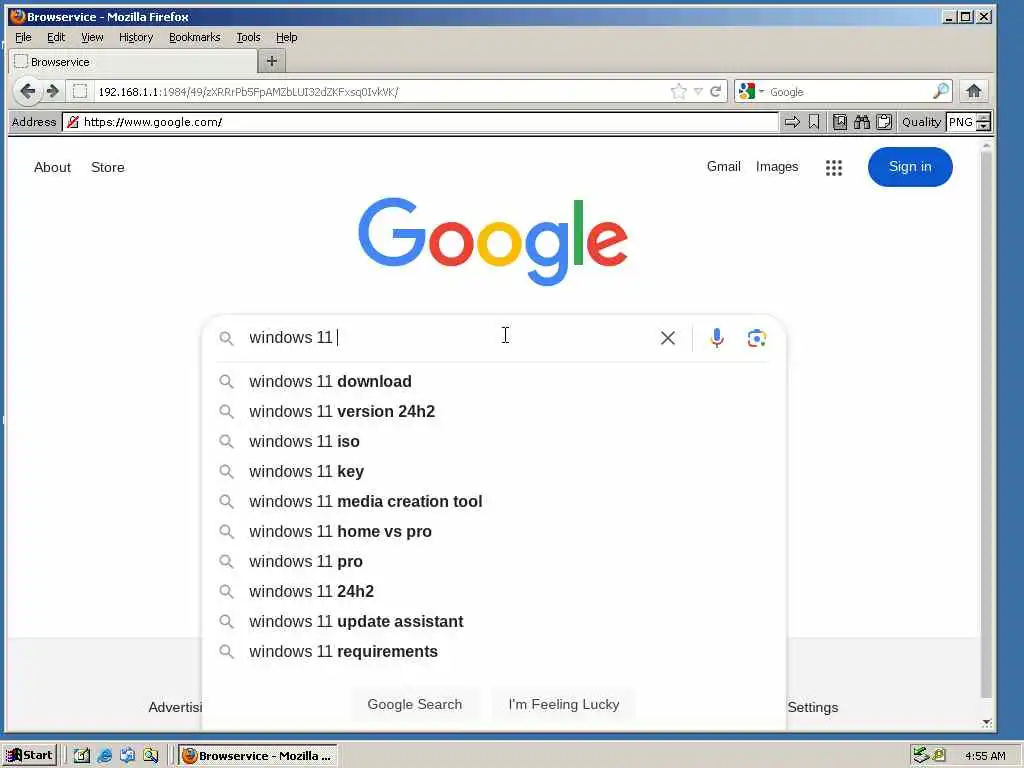Open the Settings link in footer
The image size is (1024, 768).
812,707
